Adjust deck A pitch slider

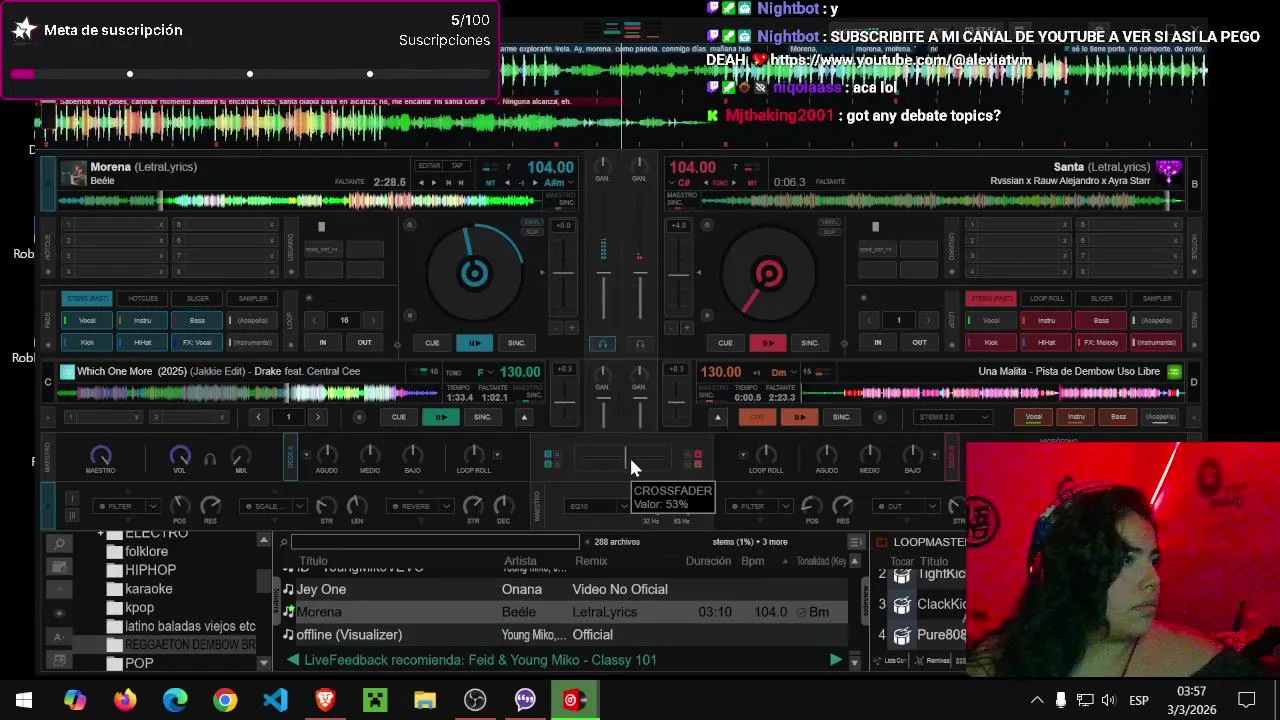[563, 272]
